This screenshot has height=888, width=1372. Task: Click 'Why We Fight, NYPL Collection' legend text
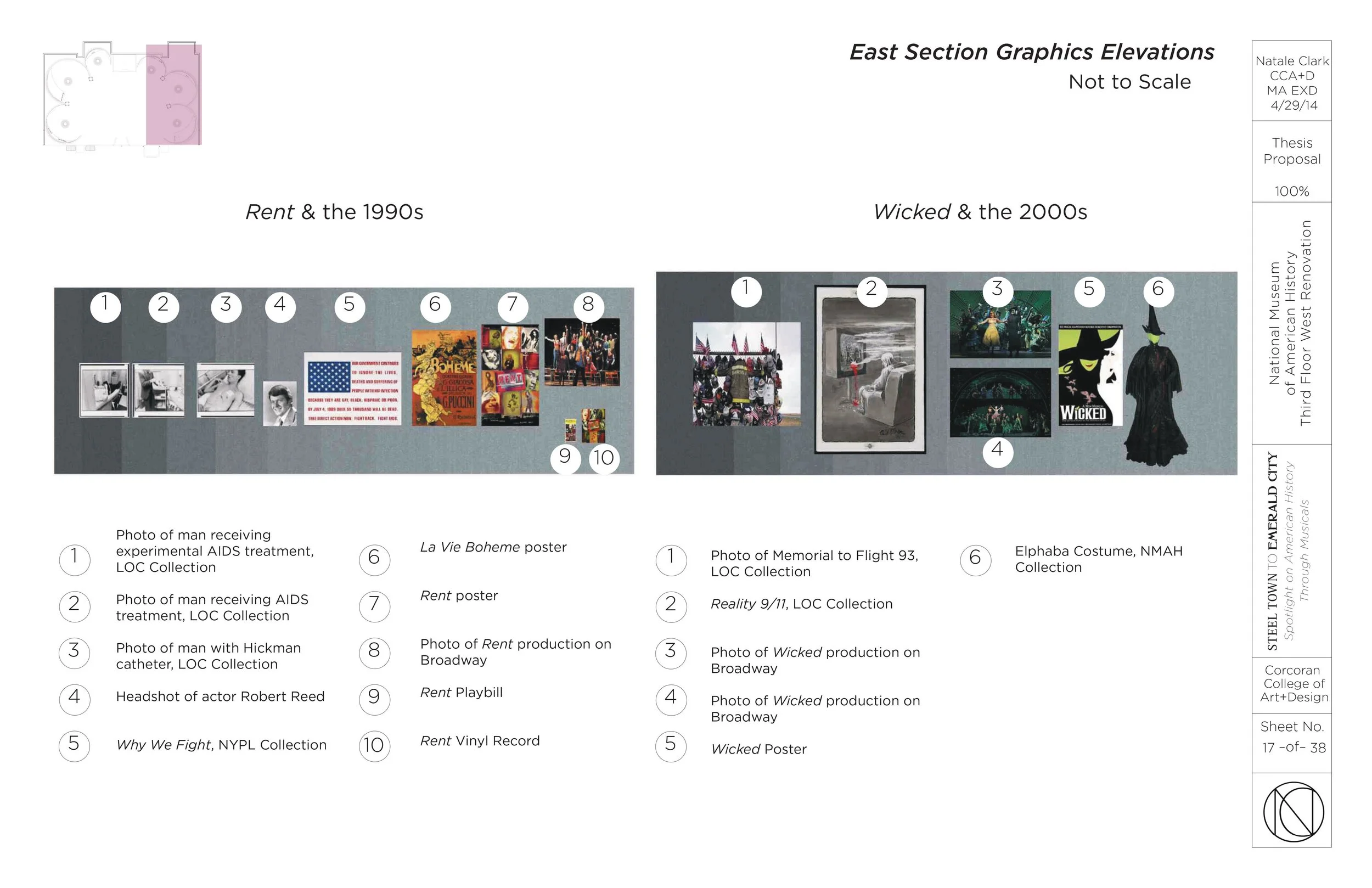pyautogui.click(x=221, y=745)
